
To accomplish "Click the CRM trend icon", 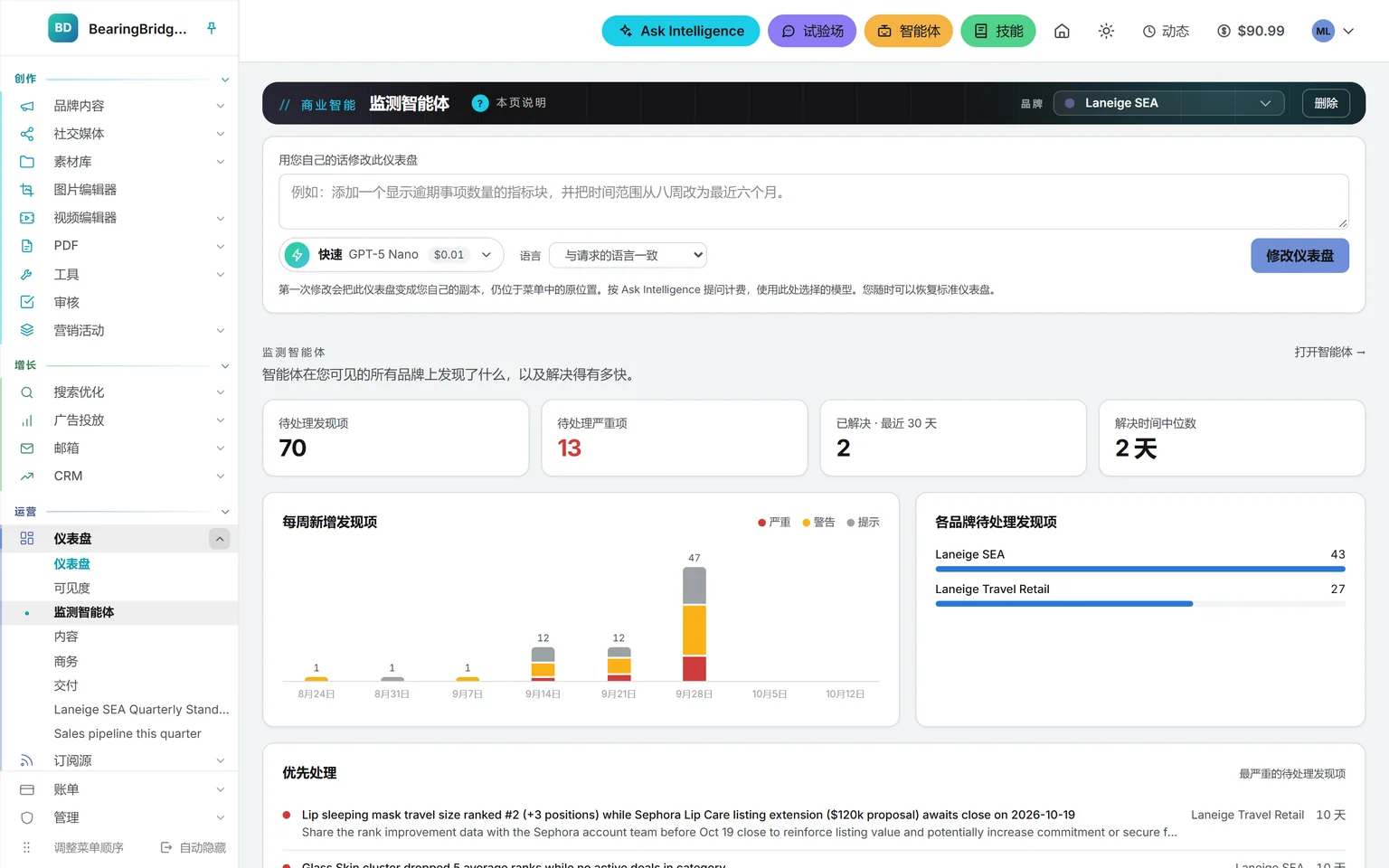I will coord(27,476).
